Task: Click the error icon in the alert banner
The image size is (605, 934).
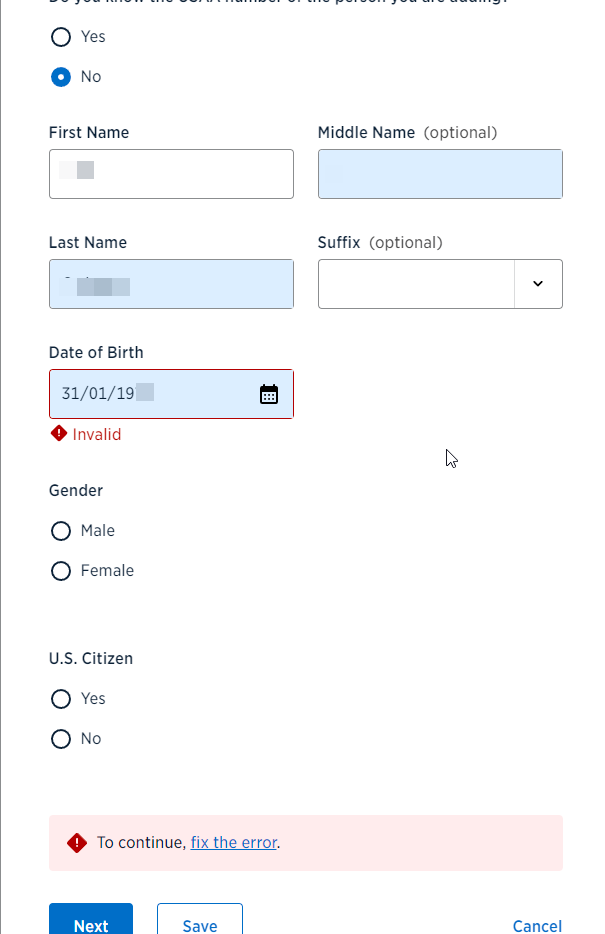Action: click(77, 843)
